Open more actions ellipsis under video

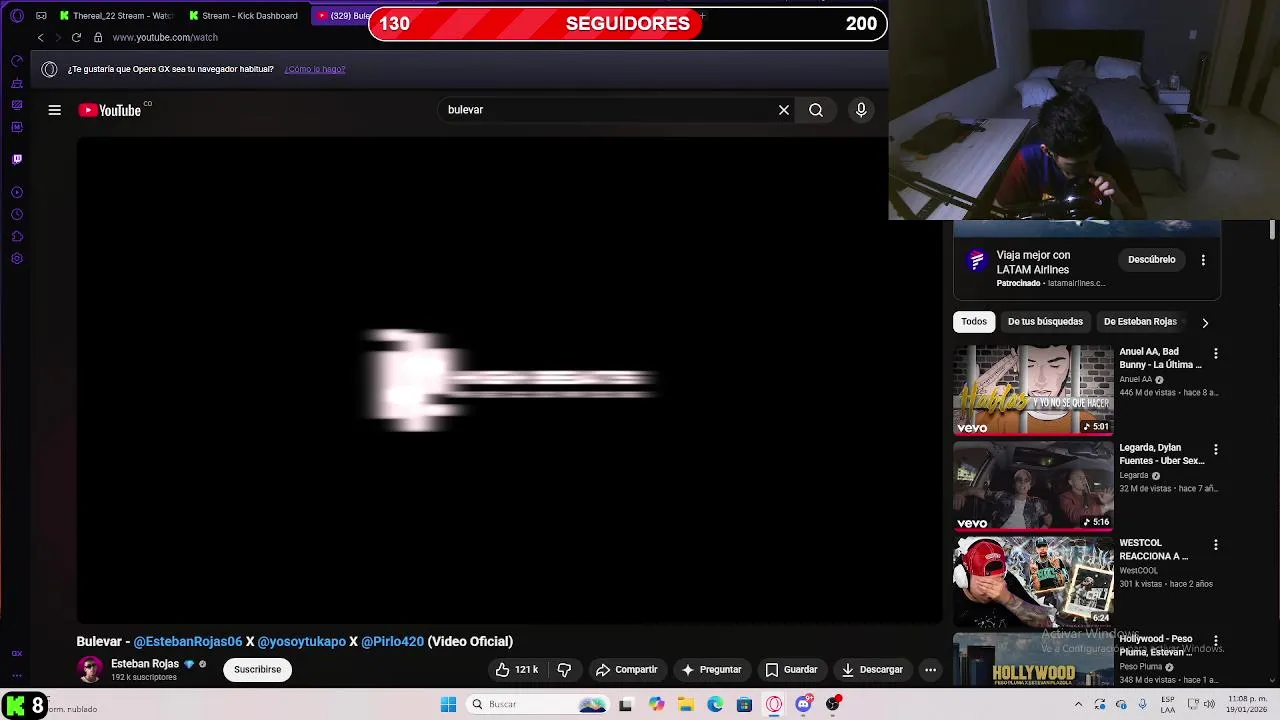[930, 670]
